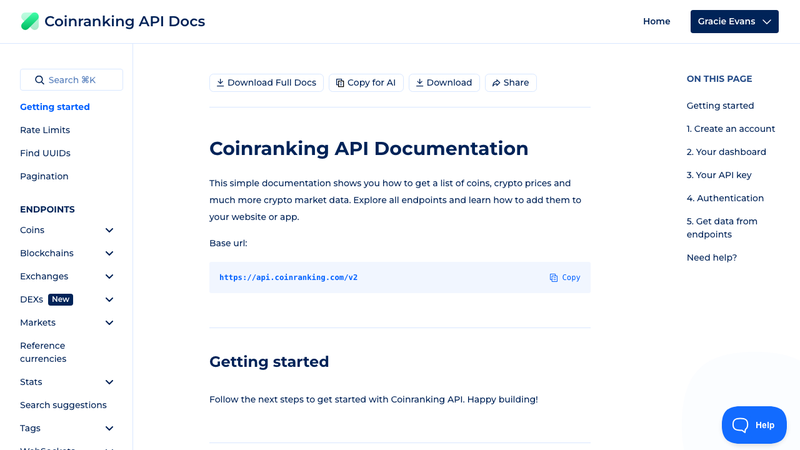The width and height of the screenshot is (800, 450).
Task: Jump to 2. Your dashboard section
Action: coord(726,152)
